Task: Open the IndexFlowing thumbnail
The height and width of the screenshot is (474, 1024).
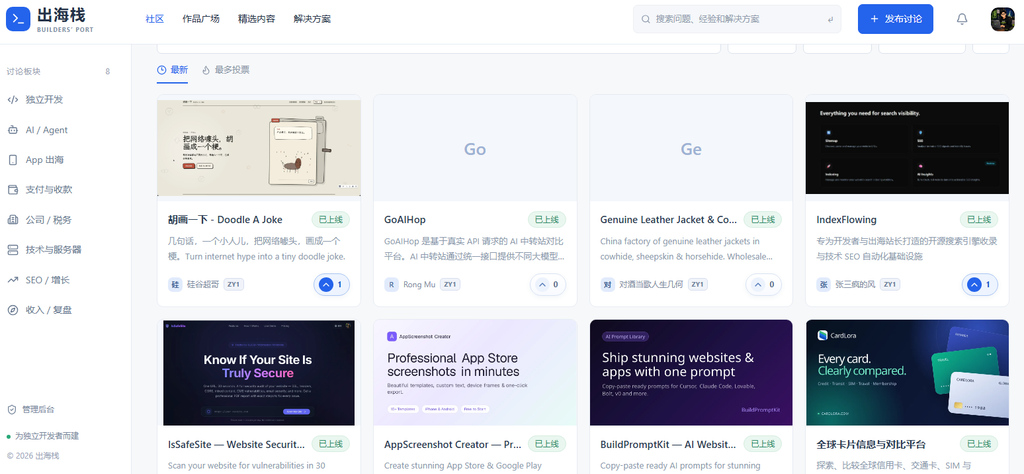Action: [x=907, y=148]
